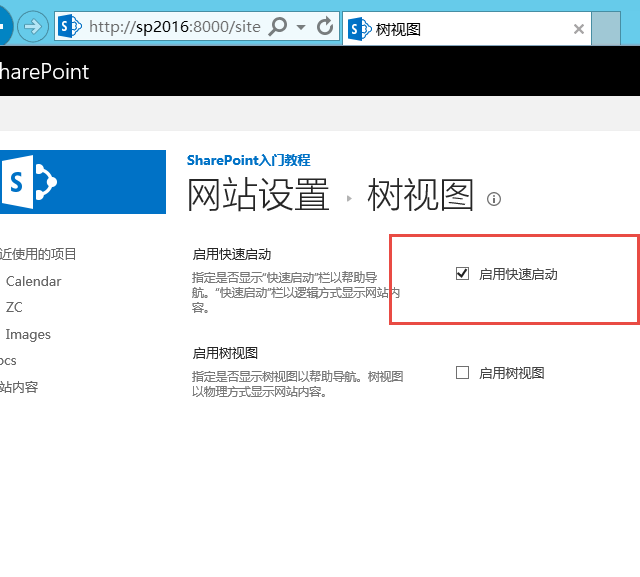640x577 pixels.
Task: Check the 启用树视图 checkbox
Action: click(462, 373)
